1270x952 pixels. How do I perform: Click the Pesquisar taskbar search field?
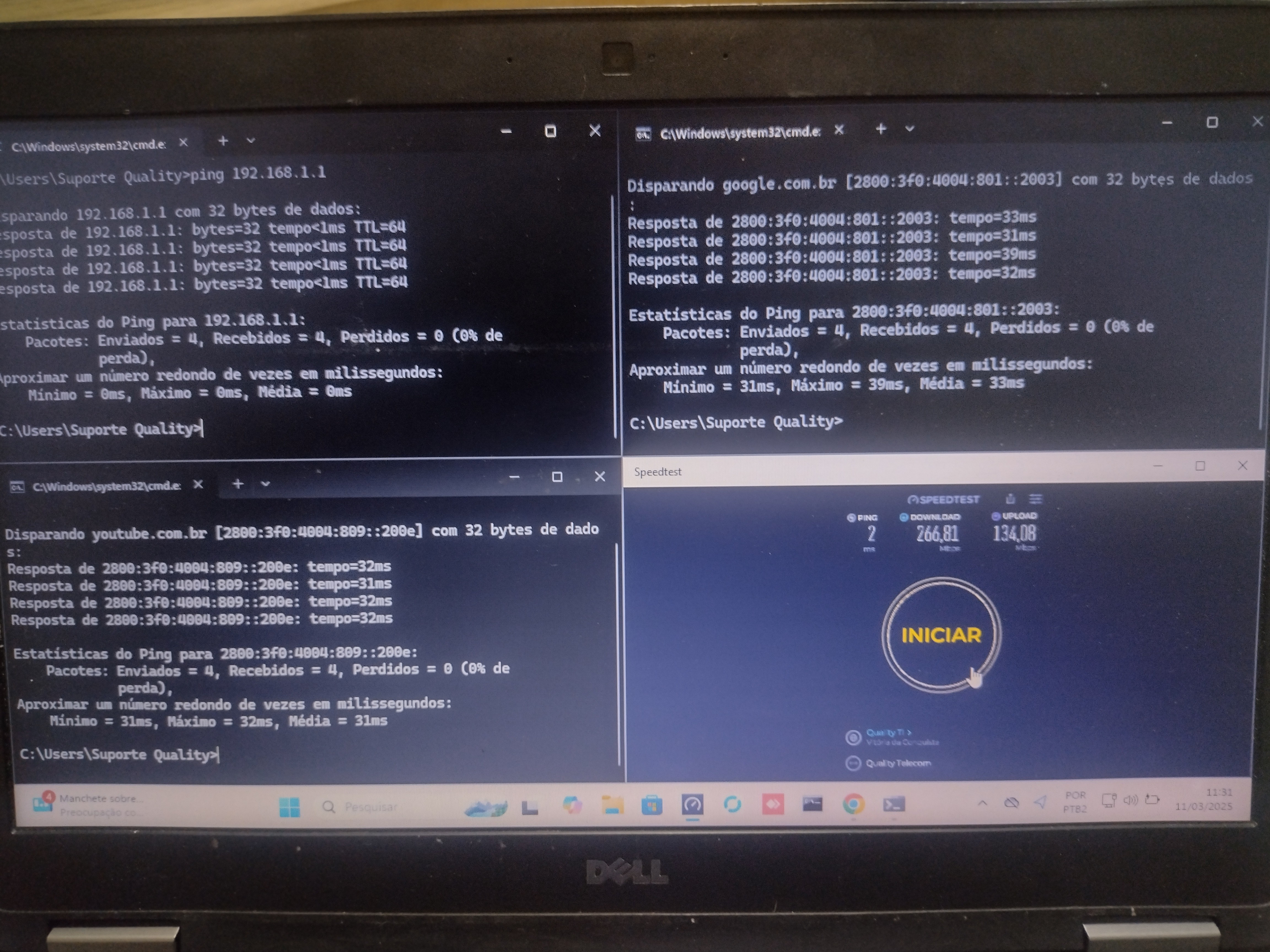[x=370, y=807]
